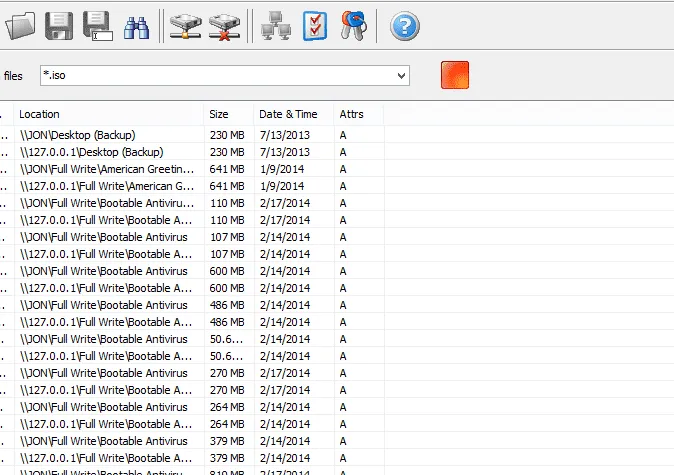Open help with the question mark icon
This screenshot has height=475, width=674.
pyautogui.click(x=404, y=25)
